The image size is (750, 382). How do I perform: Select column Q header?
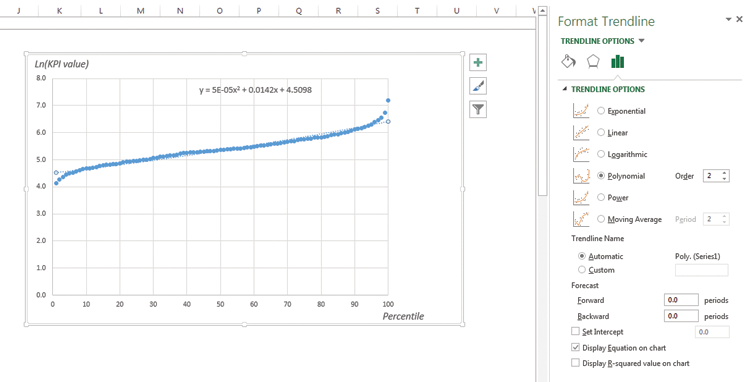(298, 11)
